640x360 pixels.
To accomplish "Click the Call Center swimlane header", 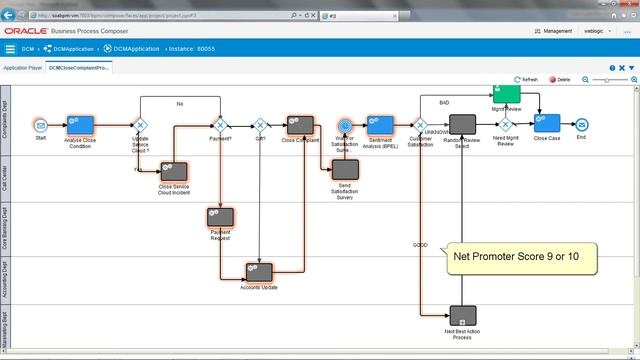I will tap(5, 178).
